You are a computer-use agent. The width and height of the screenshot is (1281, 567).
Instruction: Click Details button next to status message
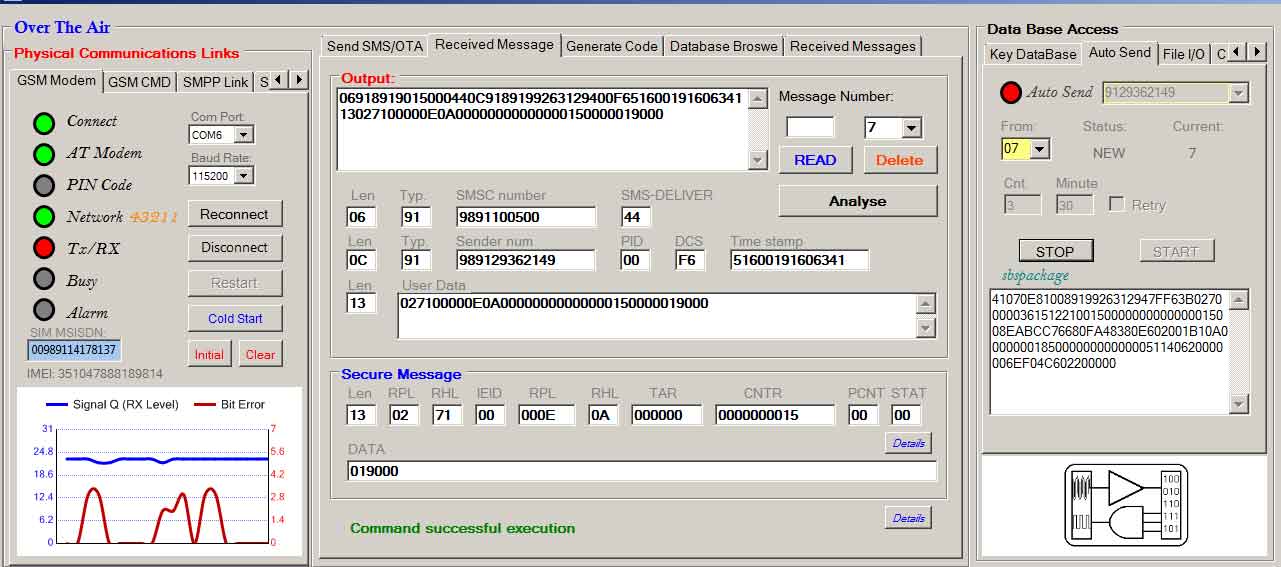click(908, 518)
